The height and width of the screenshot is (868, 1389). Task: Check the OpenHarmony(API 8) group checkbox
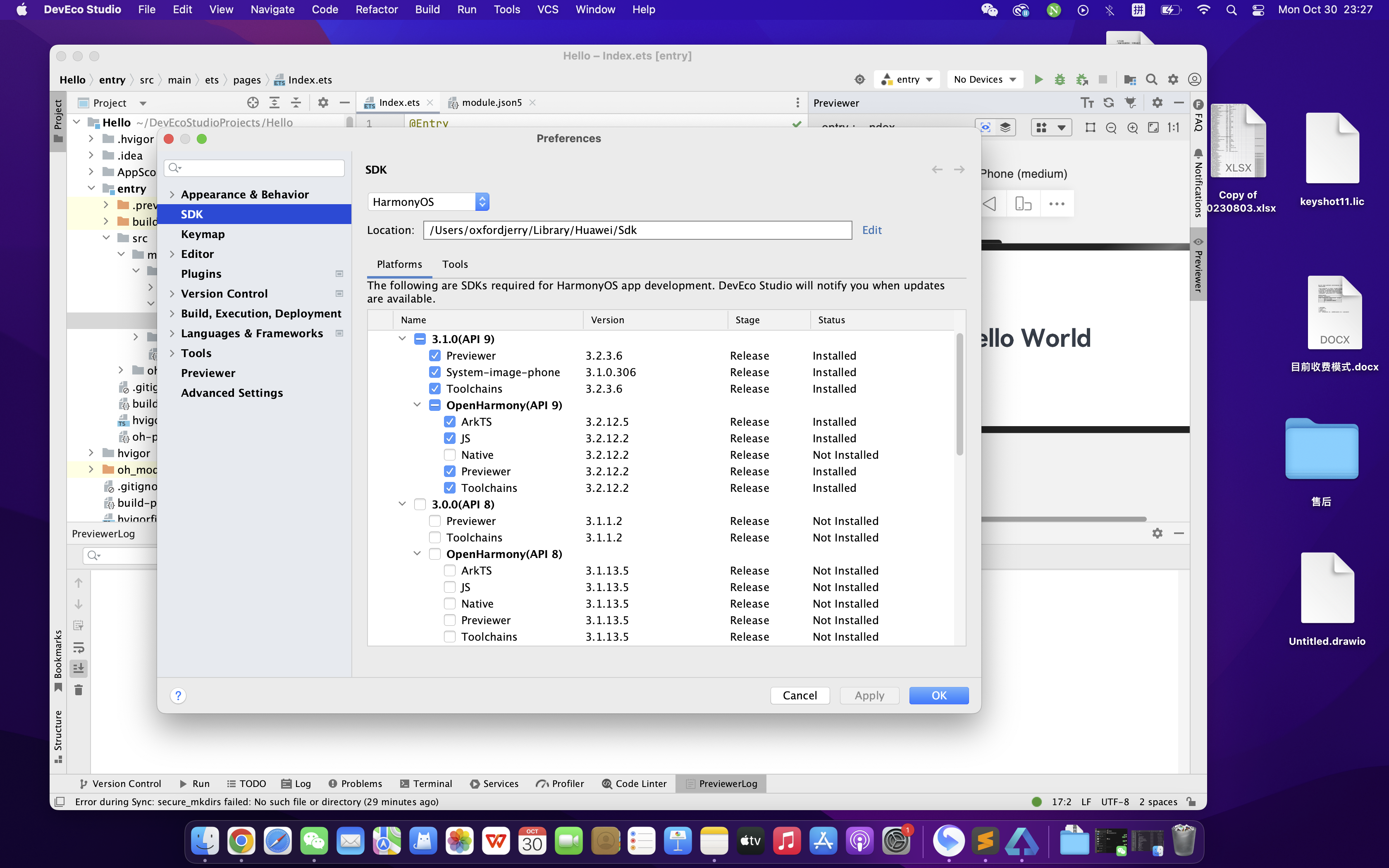tap(435, 554)
